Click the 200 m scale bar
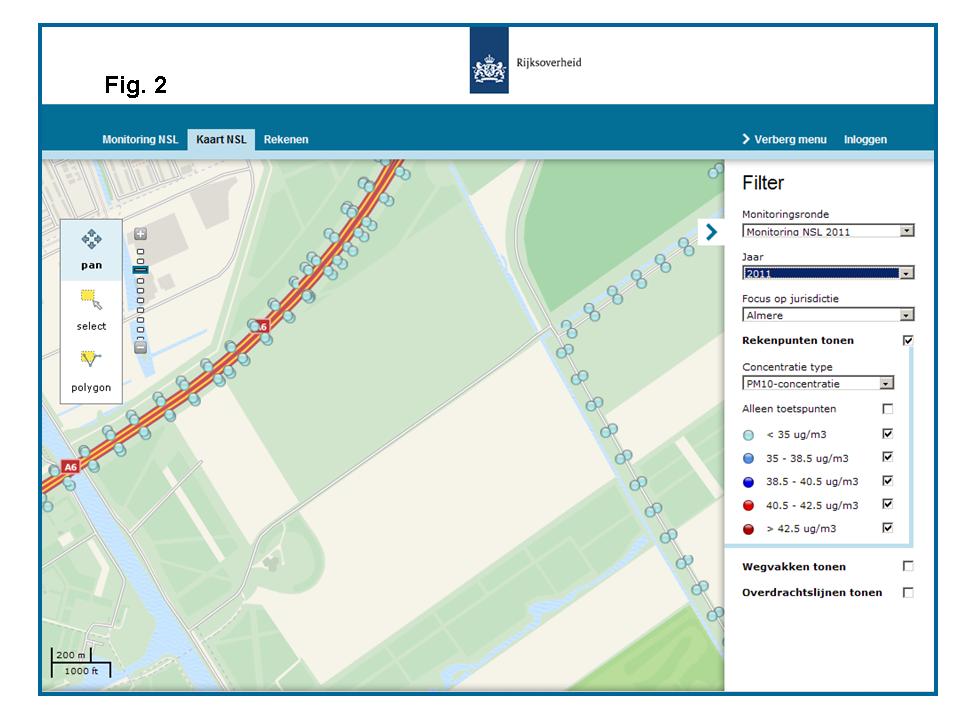The image size is (960, 720). (x=70, y=655)
